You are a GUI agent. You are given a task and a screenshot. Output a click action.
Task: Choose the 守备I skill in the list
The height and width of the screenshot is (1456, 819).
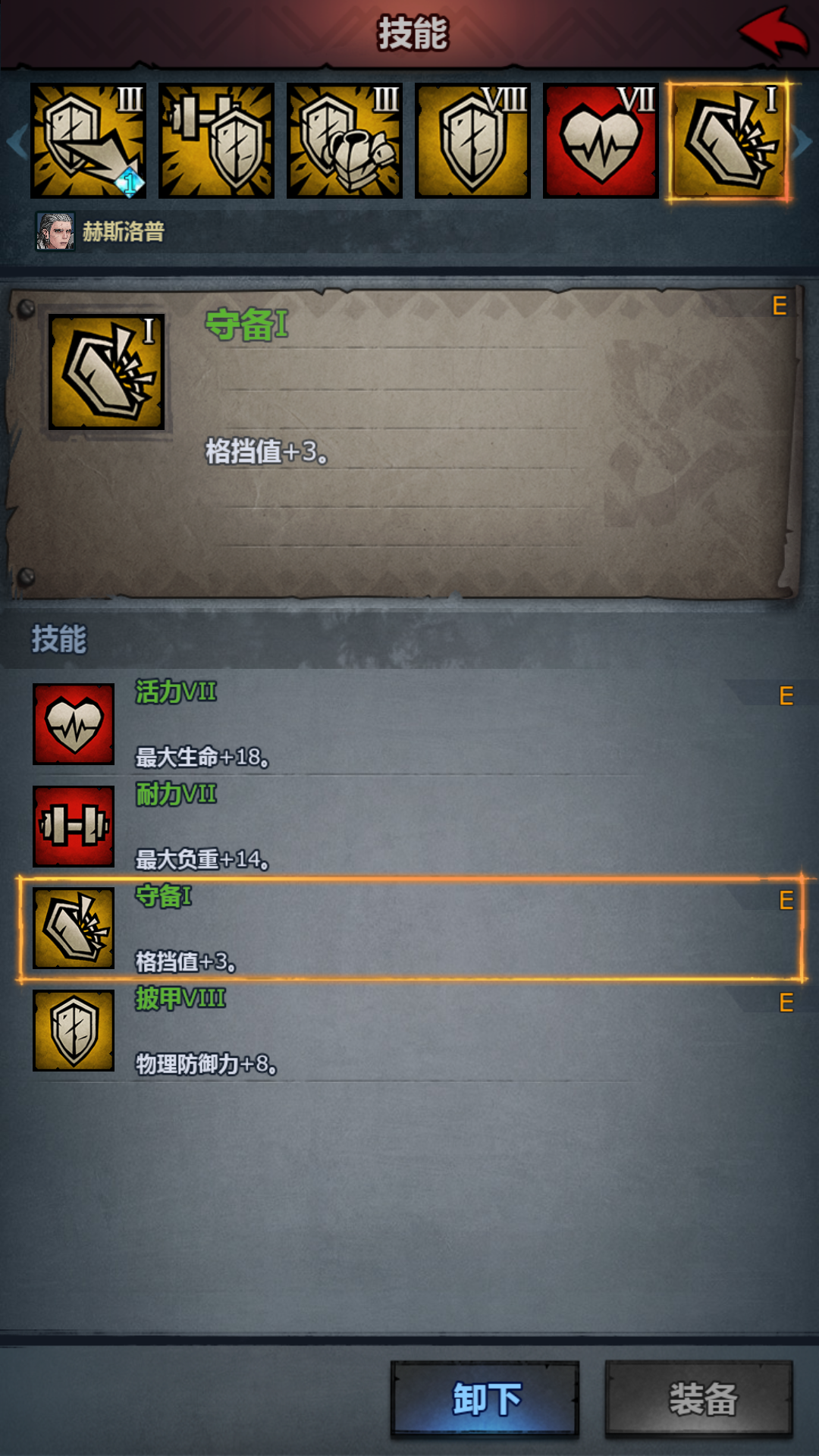pos(409,928)
